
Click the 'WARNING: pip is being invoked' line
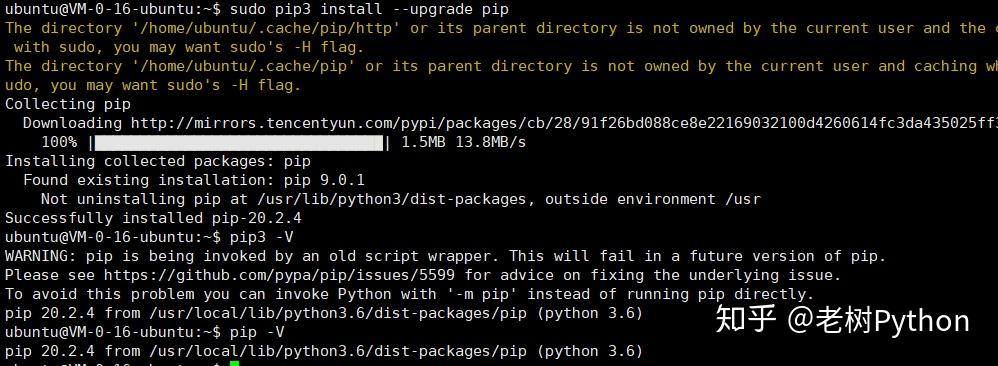coord(446,257)
